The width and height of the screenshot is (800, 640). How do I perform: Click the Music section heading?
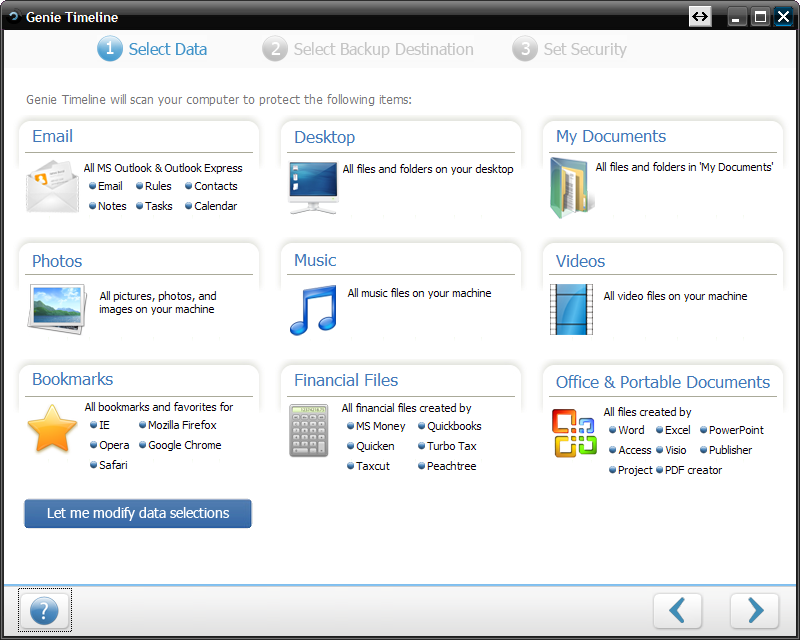(315, 260)
